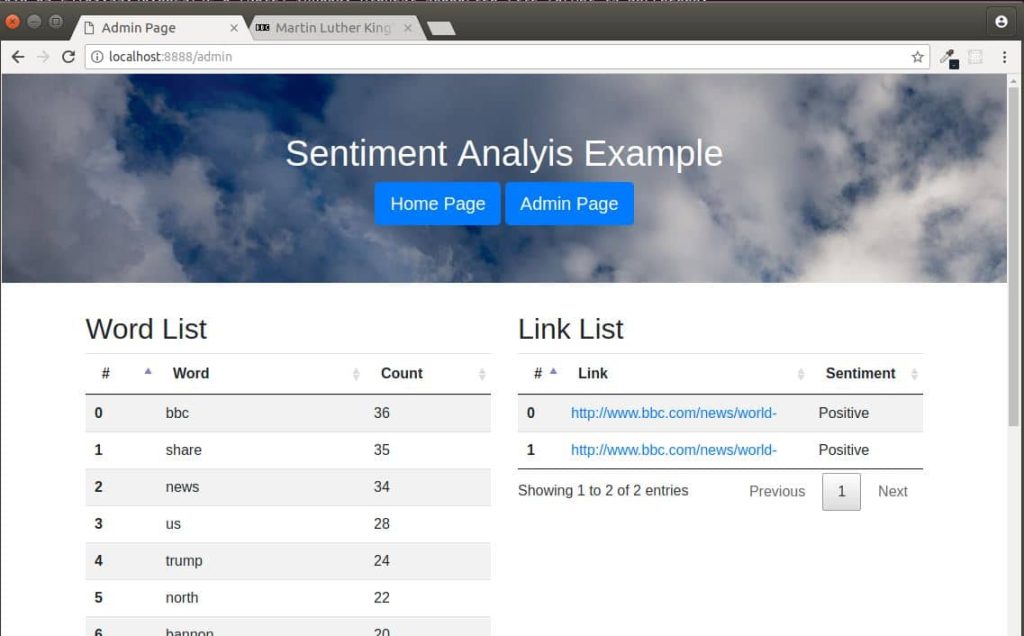Viewport: 1024px width, 636px height.
Task: Click the grayed extension icon beside the star
Action: click(977, 57)
